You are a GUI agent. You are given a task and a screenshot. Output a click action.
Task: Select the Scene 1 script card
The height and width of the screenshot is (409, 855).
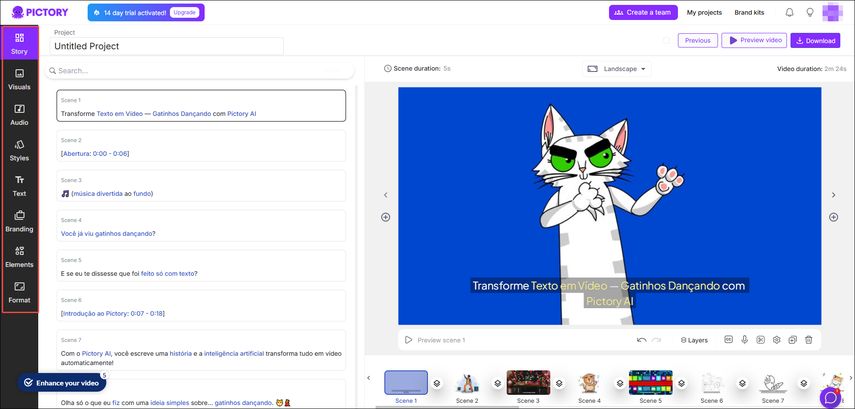pyautogui.click(x=201, y=106)
